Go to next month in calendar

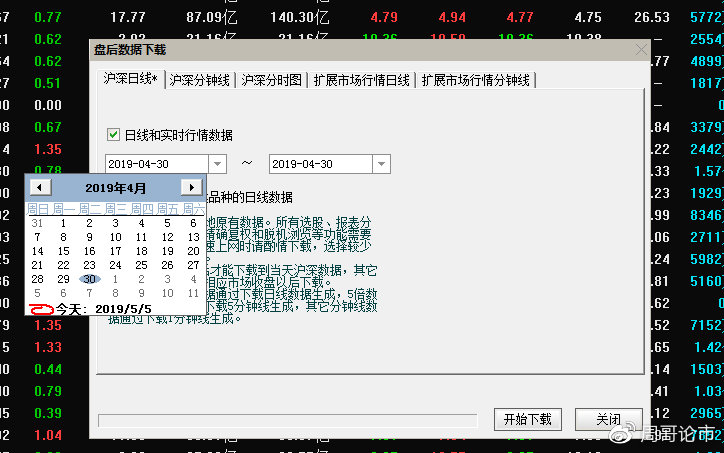point(191,187)
